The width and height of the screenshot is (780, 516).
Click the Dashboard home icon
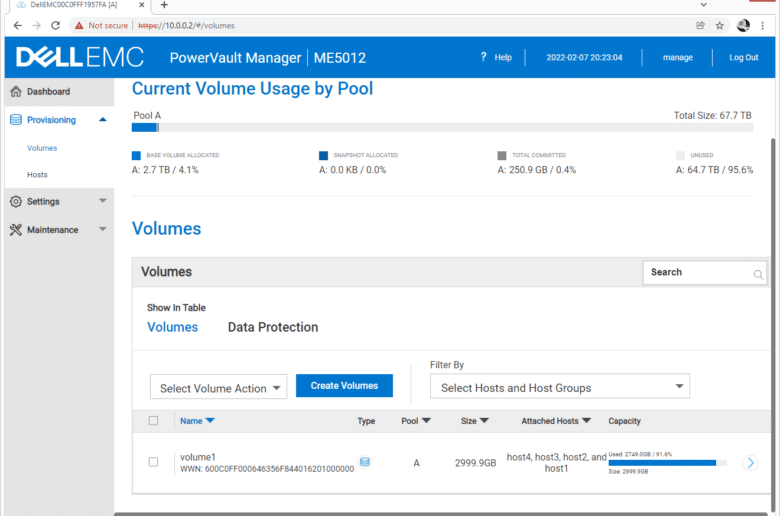coord(16,92)
